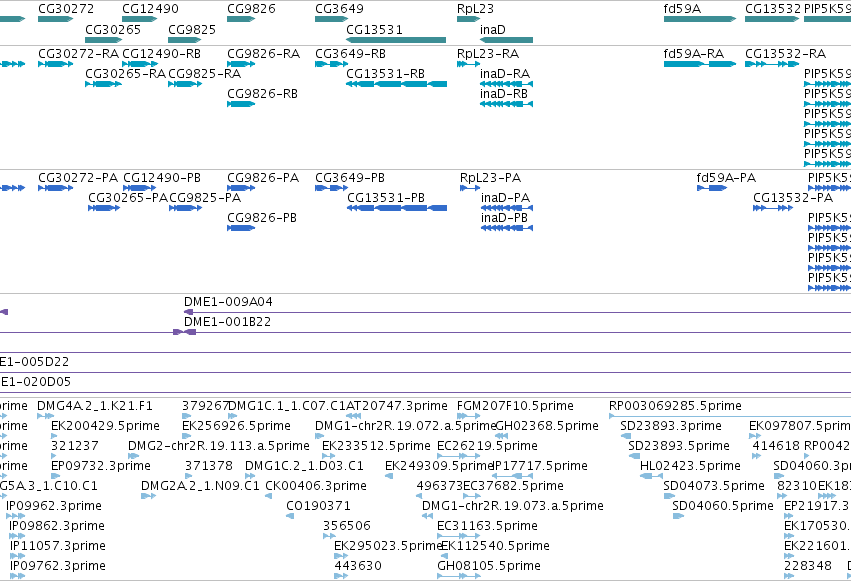The image size is (851, 581).
Task: Click the E1-005D22 feature label
Action: pyautogui.click(x=34, y=362)
